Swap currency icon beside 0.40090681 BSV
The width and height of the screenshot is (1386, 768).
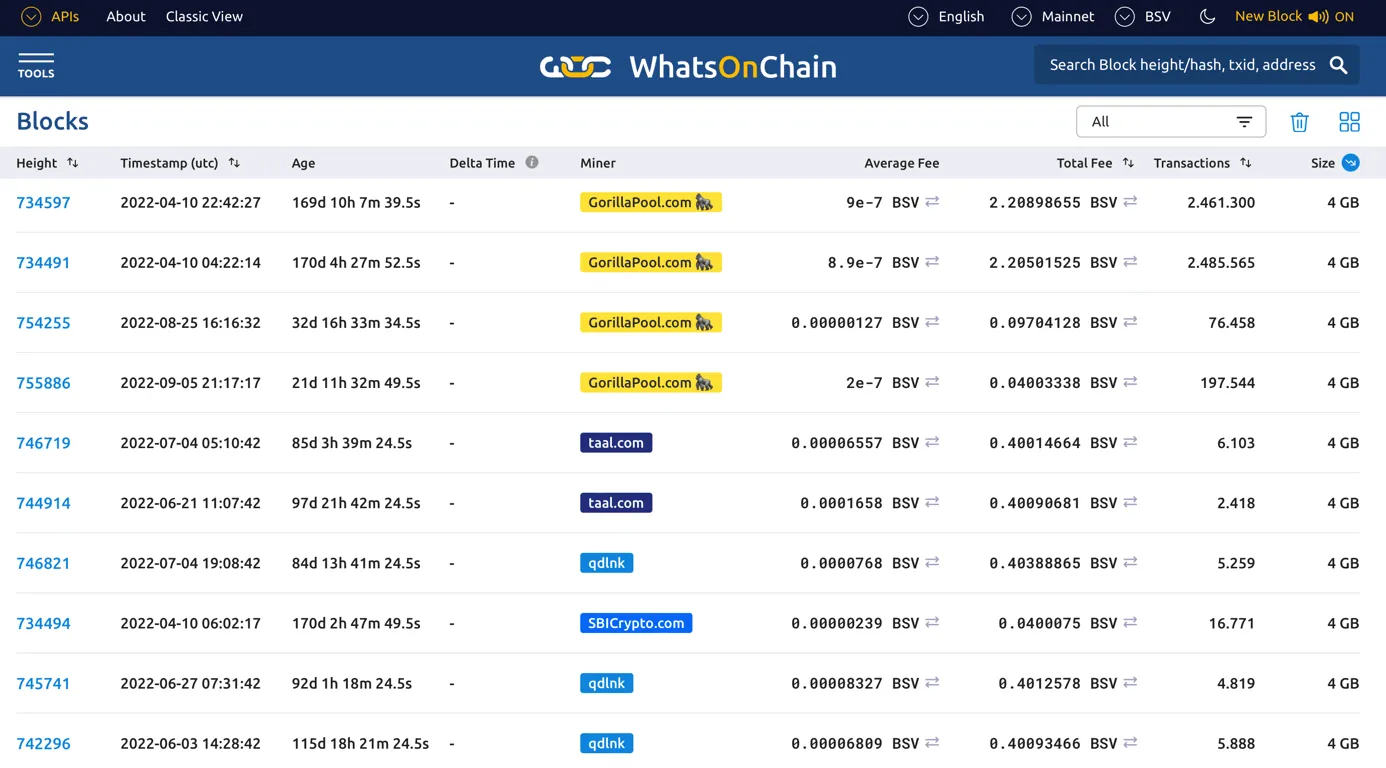click(x=1130, y=502)
